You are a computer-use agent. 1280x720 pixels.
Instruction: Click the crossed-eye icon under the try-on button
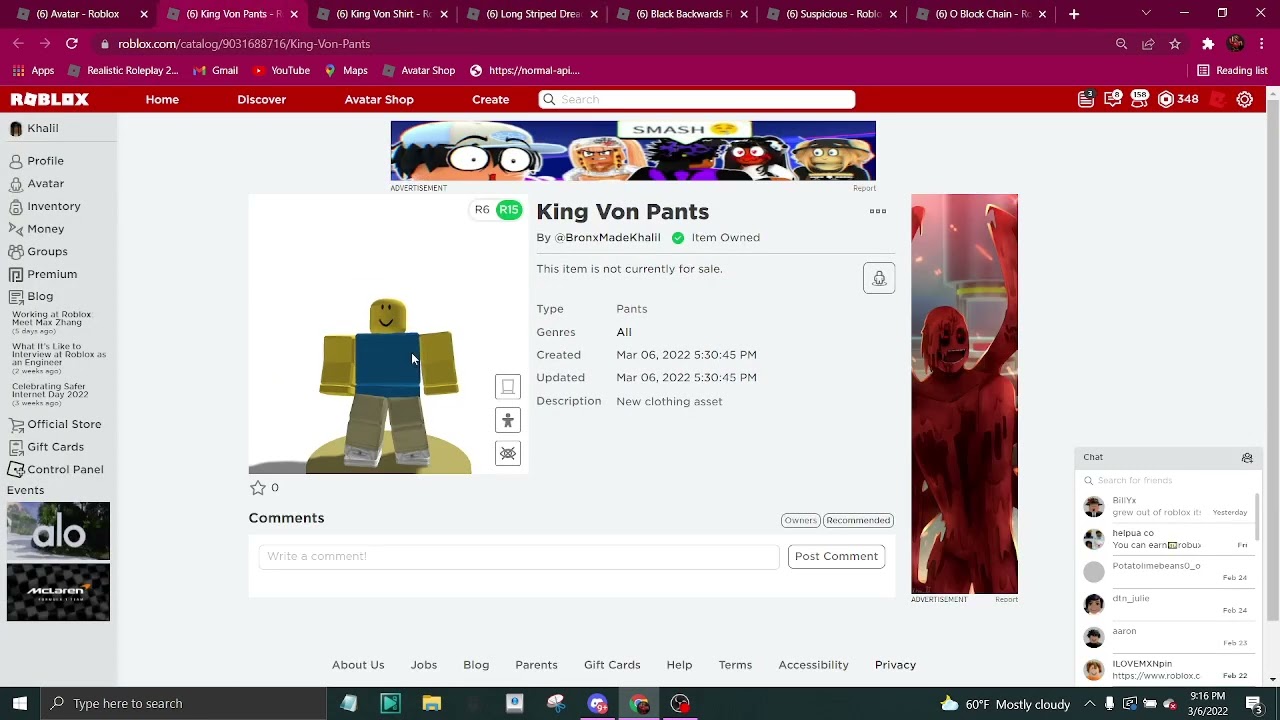pos(508,454)
